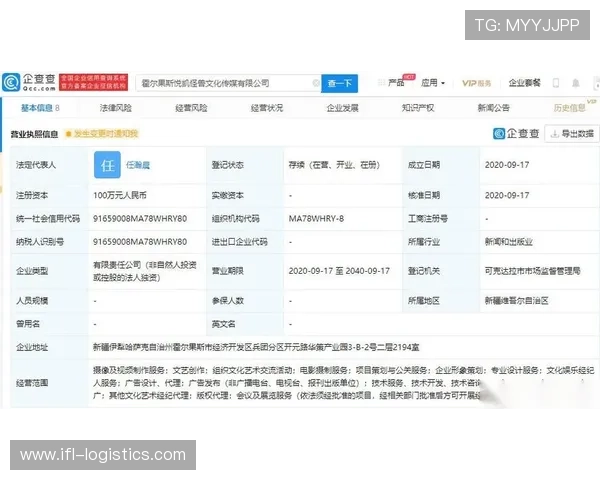Select organization code MA78WHRY-8
Viewport: 600px width, 480px height.
pos(316,219)
